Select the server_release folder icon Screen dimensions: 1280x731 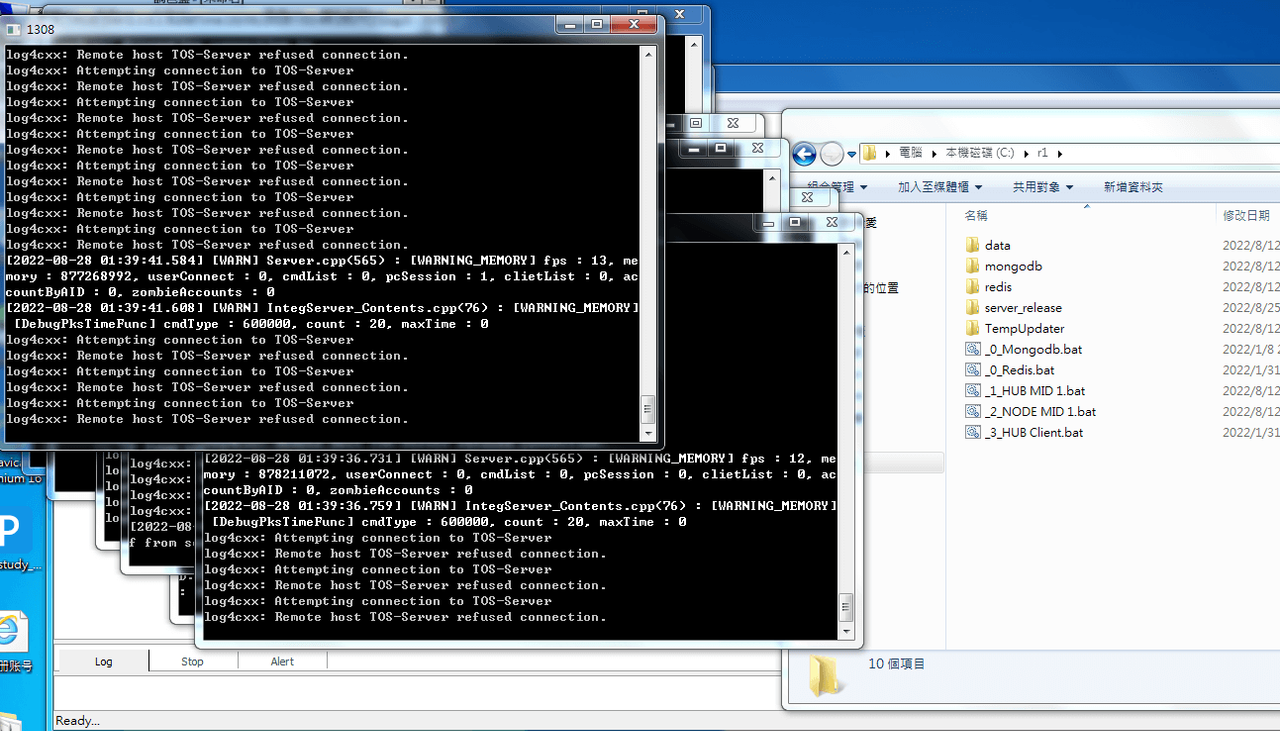point(973,308)
